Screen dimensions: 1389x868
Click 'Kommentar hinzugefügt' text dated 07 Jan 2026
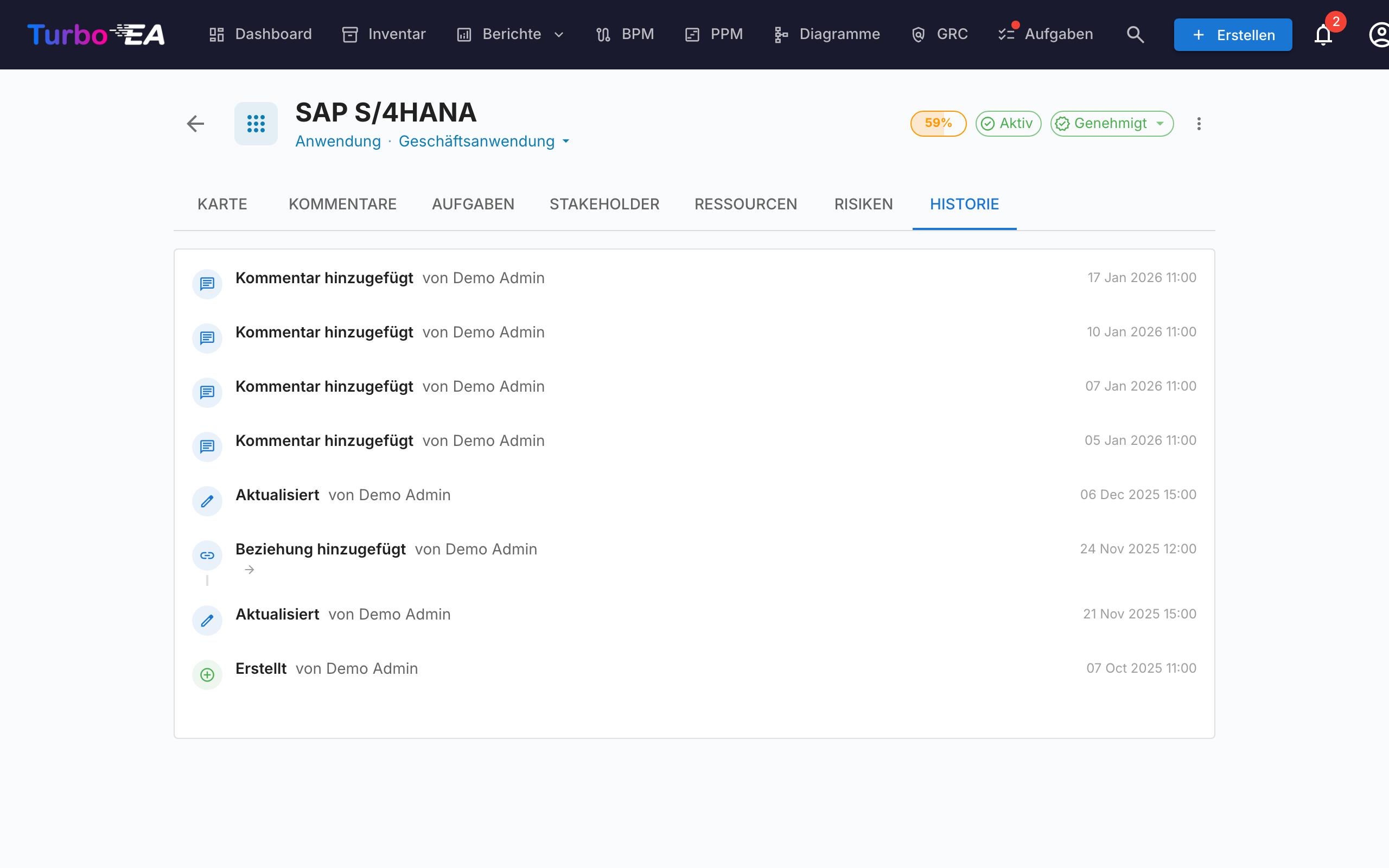[x=324, y=386]
